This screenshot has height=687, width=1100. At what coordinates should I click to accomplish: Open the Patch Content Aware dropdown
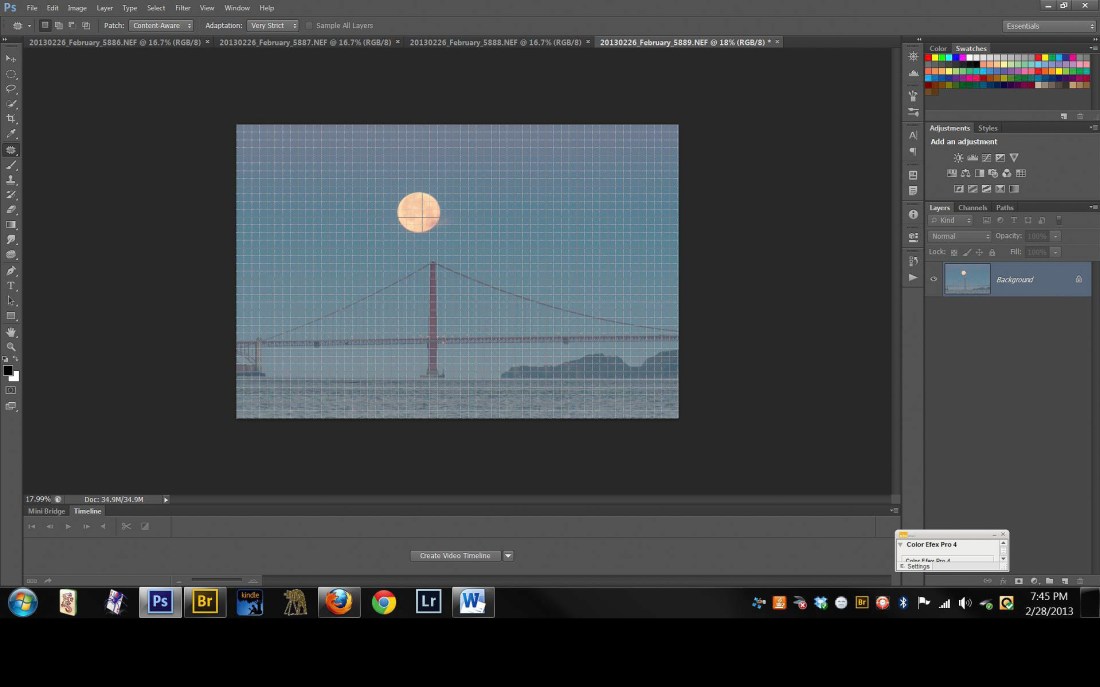pyautogui.click(x=161, y=25)
